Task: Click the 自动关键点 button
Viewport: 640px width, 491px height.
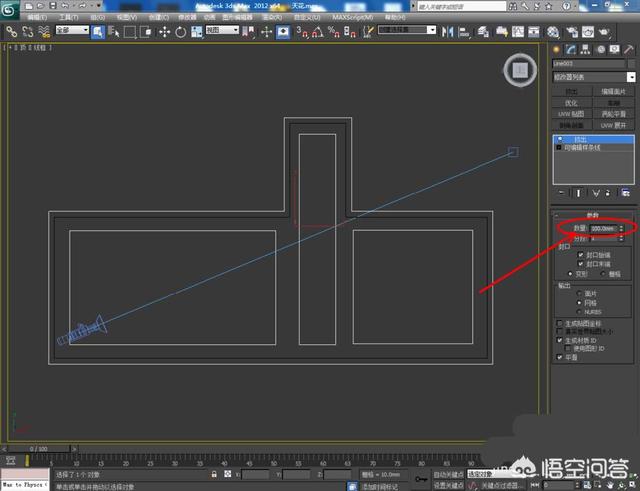Action: pos(448,474)
